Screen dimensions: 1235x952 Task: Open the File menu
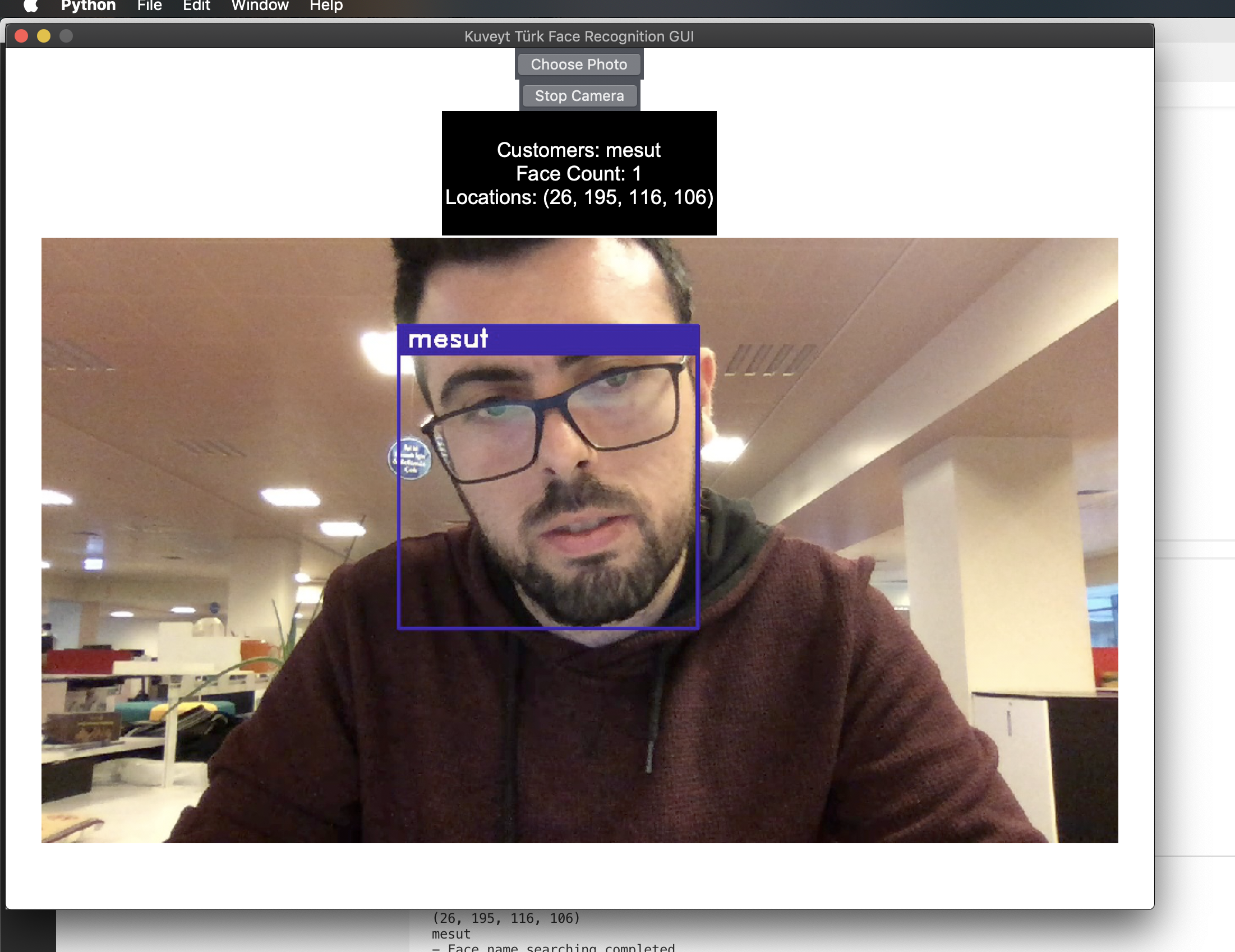(149, 6)
